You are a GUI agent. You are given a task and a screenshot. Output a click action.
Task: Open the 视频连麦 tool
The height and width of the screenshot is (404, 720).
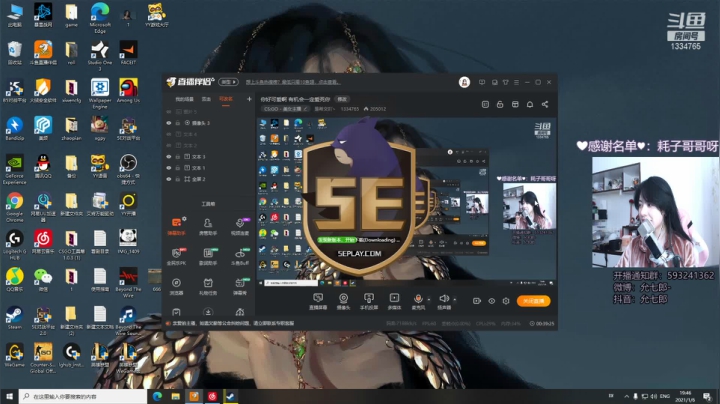point(239,226)
